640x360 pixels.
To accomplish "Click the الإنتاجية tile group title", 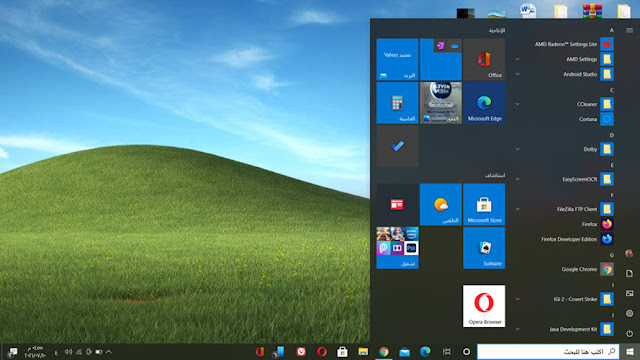I will tap(497, 31).
